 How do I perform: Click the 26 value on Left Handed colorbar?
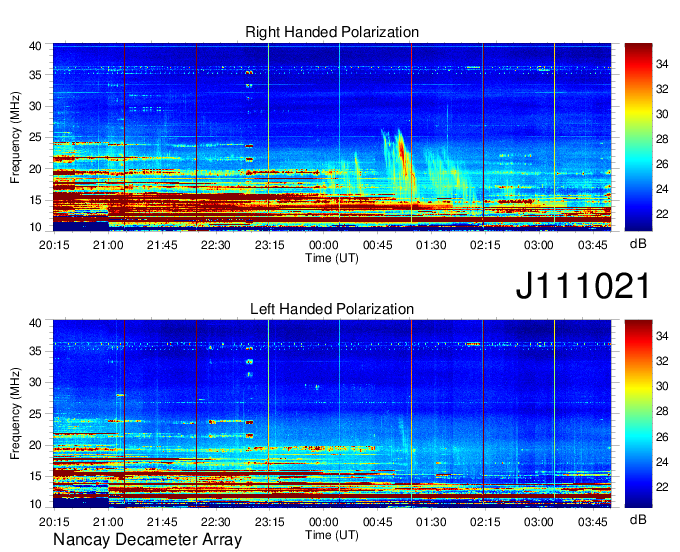pyautogui.click(x=662, y=437)
